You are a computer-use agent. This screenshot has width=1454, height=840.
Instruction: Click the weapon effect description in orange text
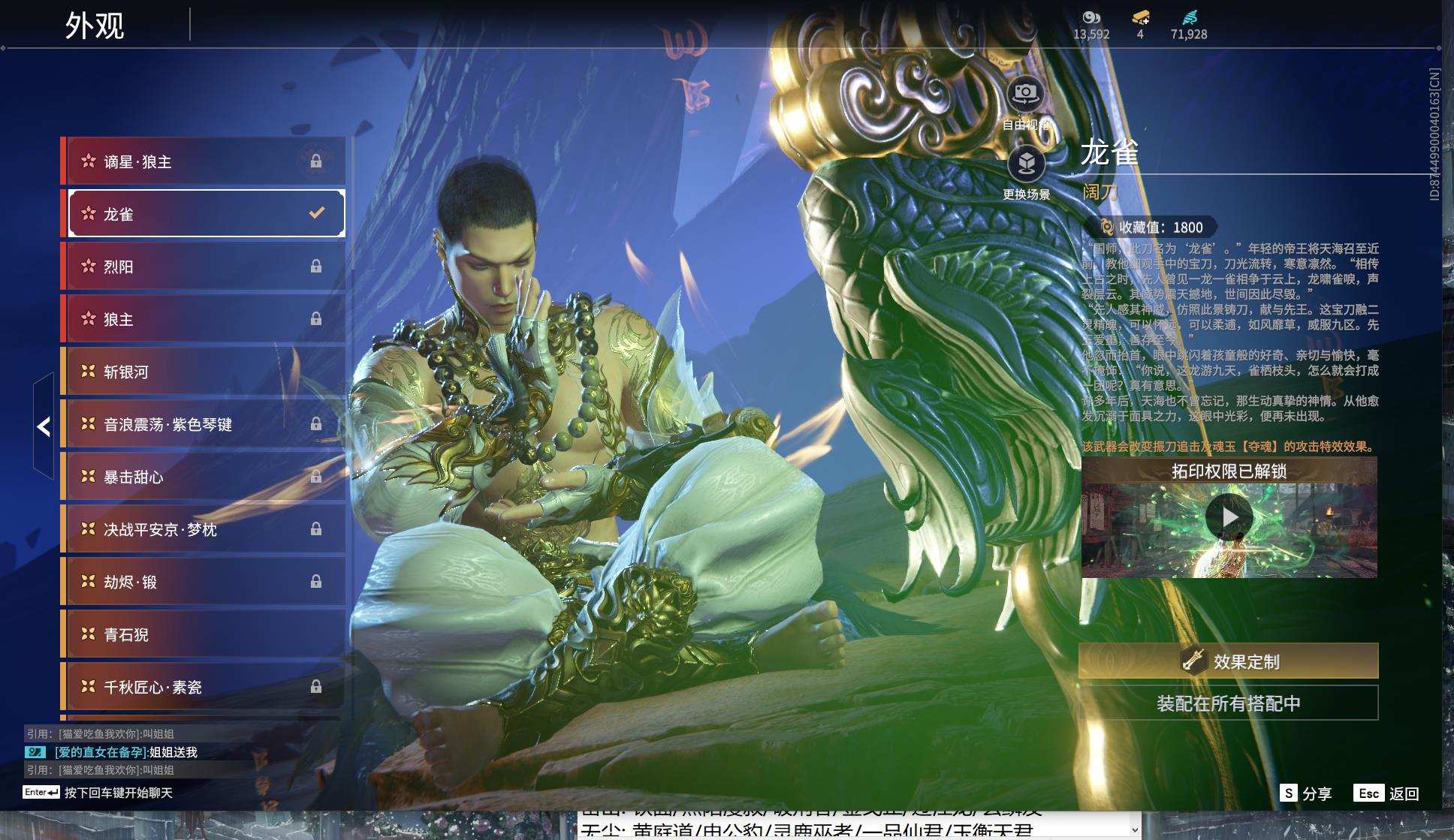(1229, 447)
